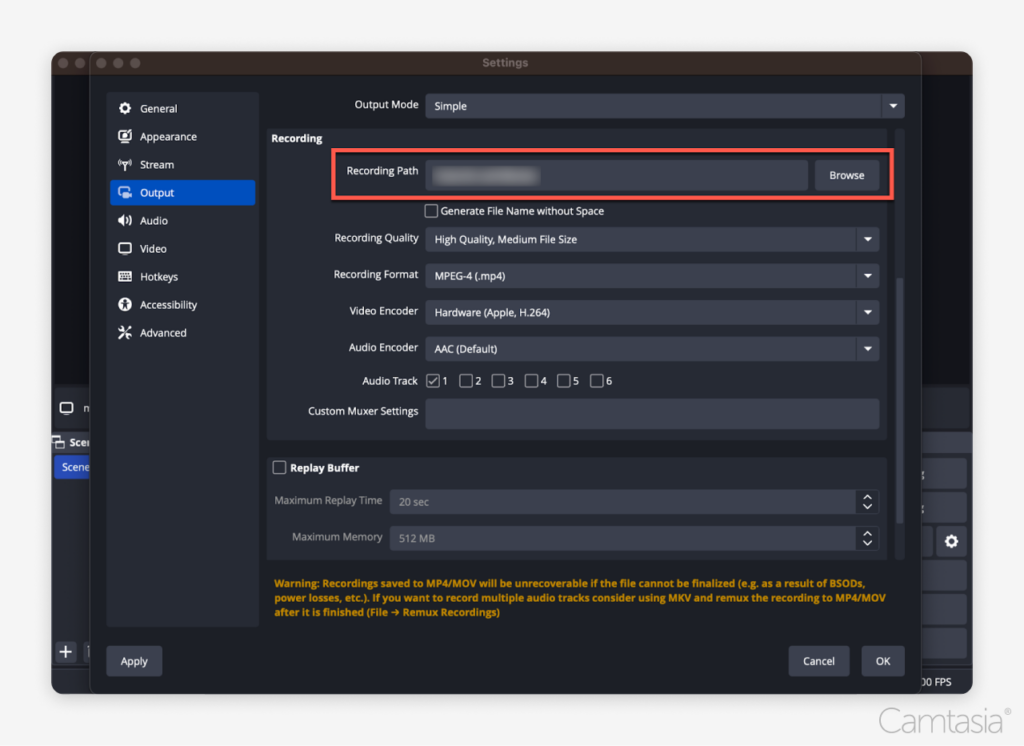Click the Video display icon
The height and width of the screenshot is (746, 1024).
pyautogui.click(x=125, y=249)
